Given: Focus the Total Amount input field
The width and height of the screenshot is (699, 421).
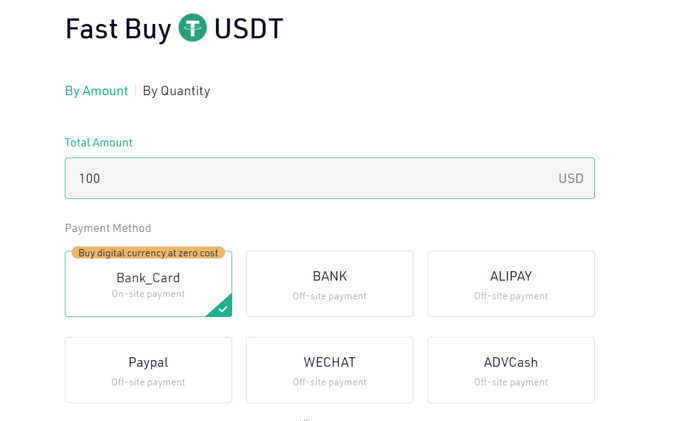Looking at the screenshot, I should tap(330, 178).
